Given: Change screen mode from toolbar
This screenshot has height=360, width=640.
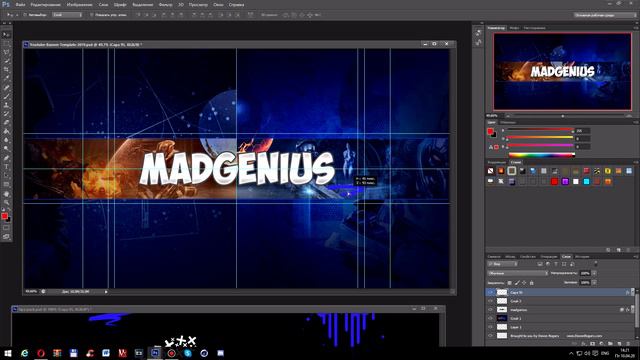Looking at the screenshot, I should tap(6, 236).
